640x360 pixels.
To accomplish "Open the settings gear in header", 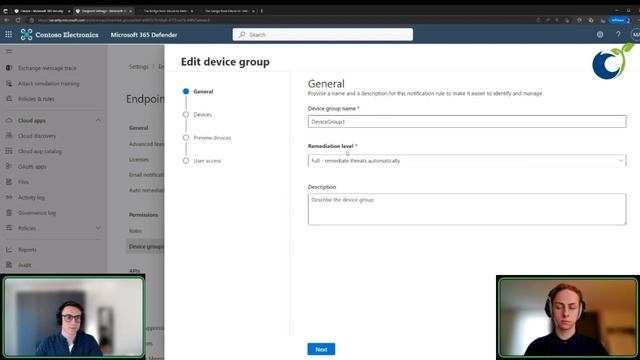I will 600,35.
